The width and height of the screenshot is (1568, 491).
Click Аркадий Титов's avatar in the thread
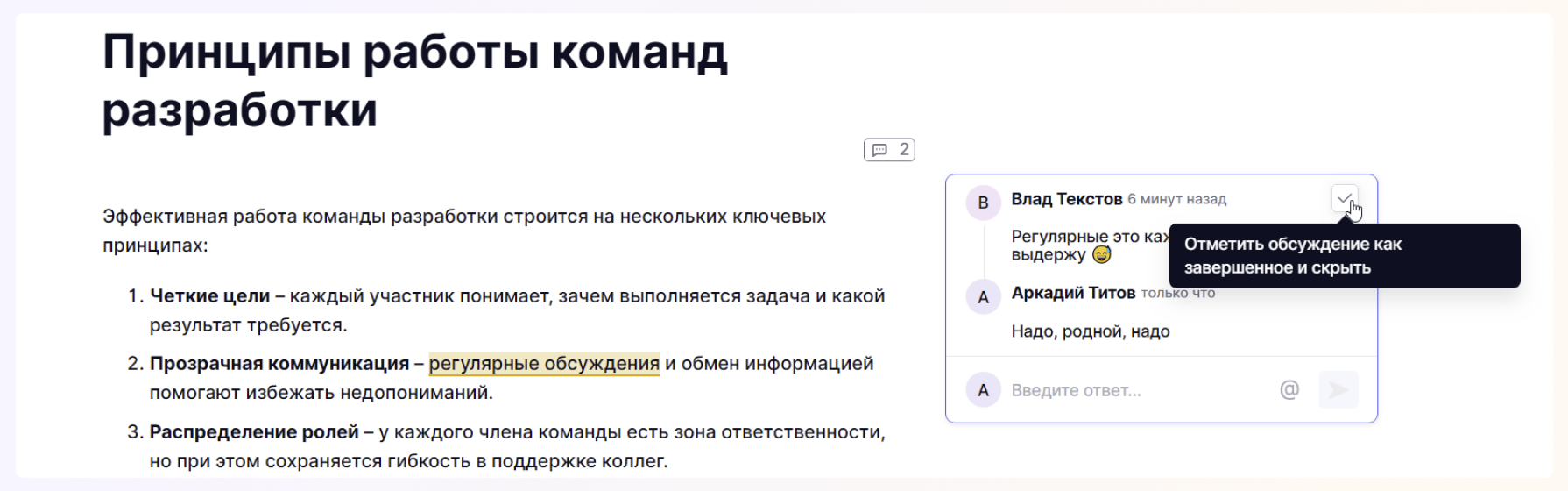[983, 297]
